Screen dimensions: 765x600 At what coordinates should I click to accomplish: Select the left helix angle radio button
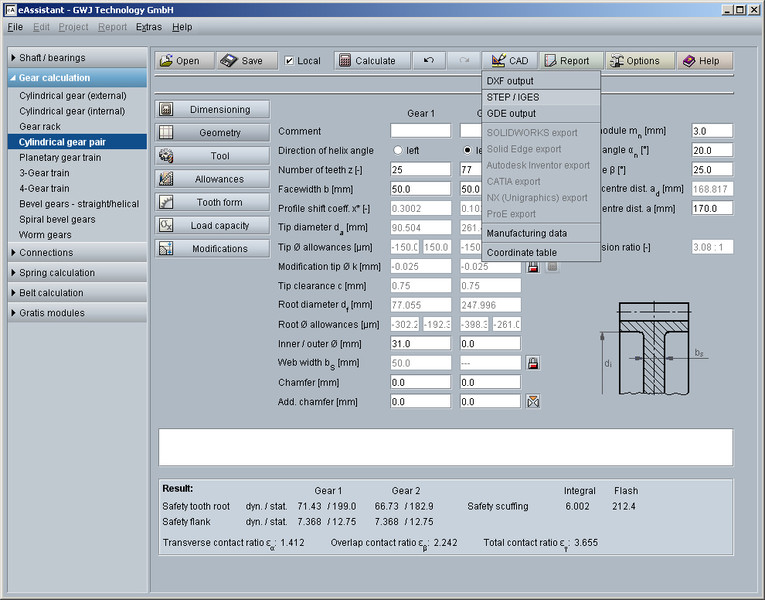pos(396,150)
